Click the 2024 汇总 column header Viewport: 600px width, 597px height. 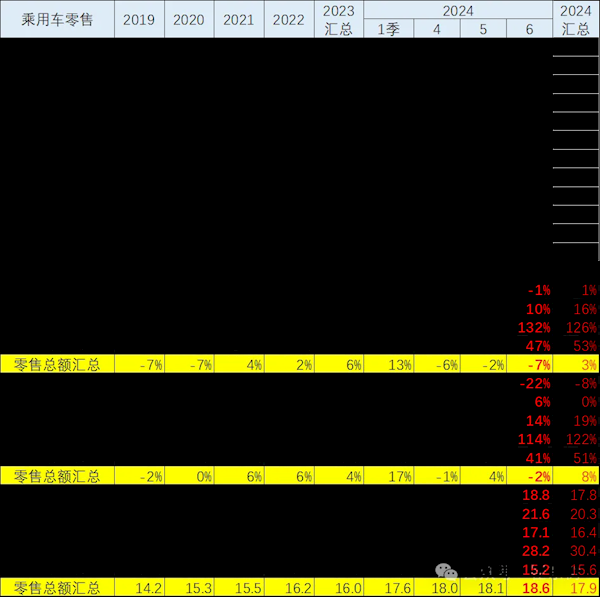[x=576, y=19]
